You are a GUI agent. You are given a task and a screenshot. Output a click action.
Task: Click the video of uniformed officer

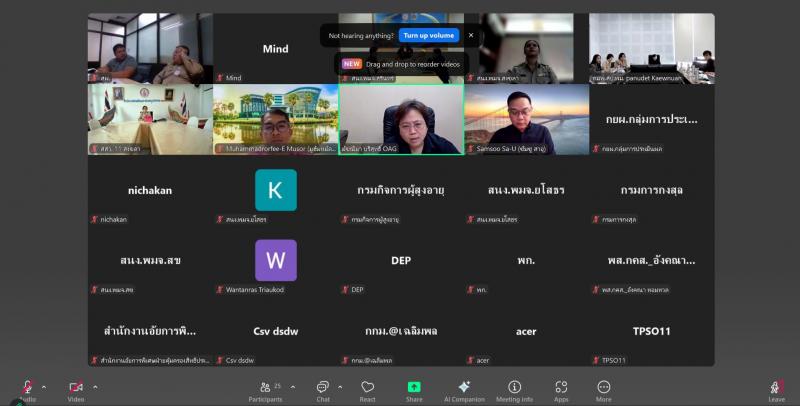(526, 48)
